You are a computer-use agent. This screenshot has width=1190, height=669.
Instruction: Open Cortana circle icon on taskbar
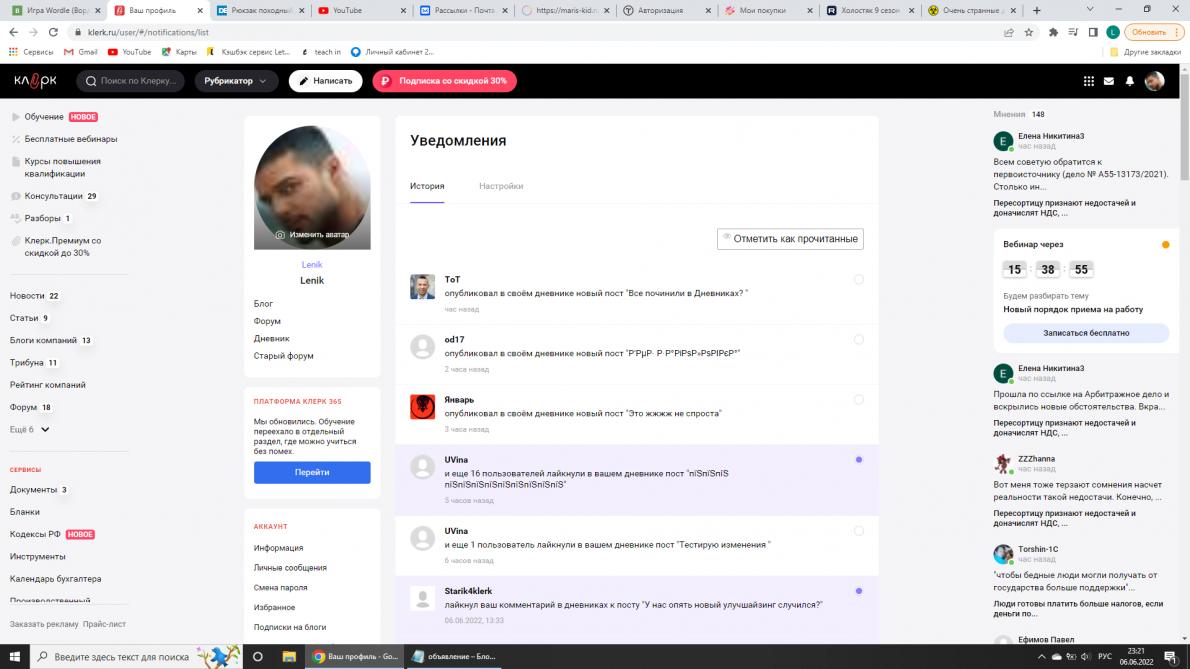point(257,657)
